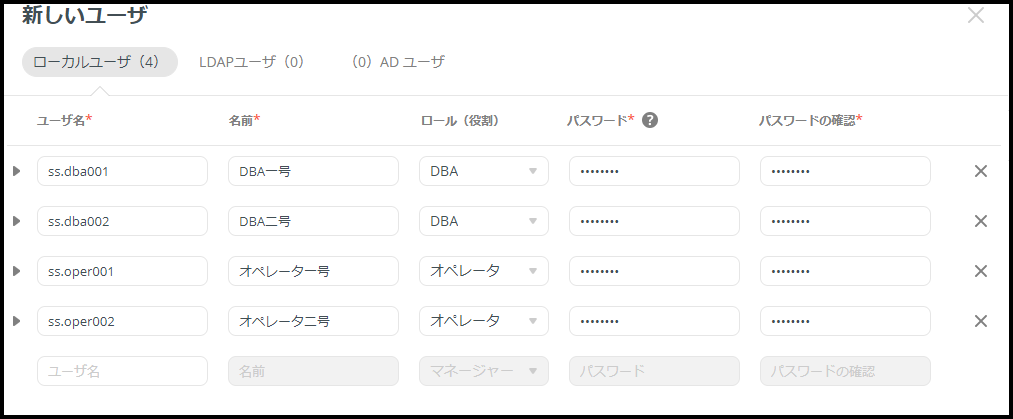Remove the ss.dba001 user row

tap(981, 171)
